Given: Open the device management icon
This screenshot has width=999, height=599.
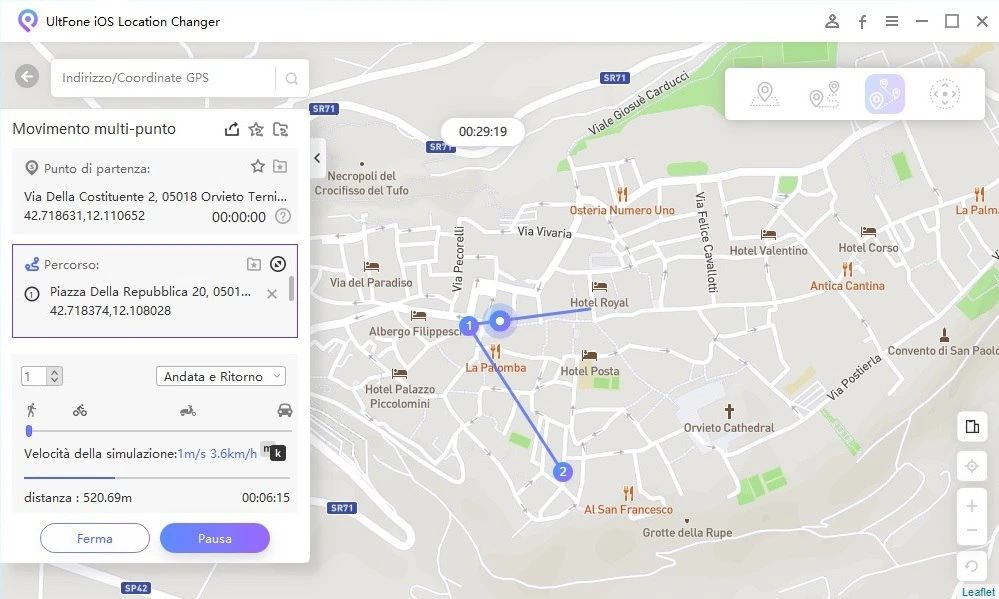Looking at the screenshot, I should (971, 427).
